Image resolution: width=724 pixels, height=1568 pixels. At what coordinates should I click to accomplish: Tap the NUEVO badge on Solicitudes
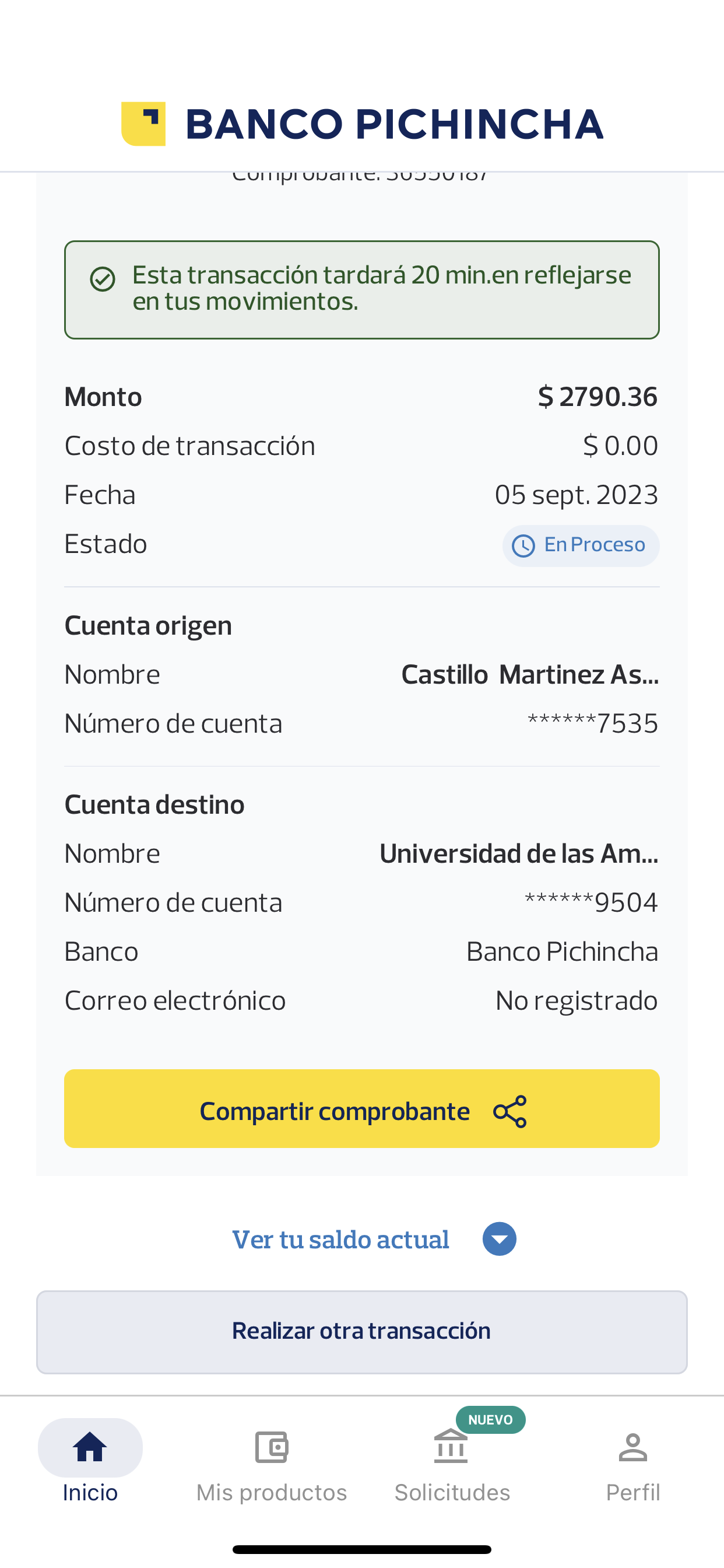click(x=490, y=1419)
